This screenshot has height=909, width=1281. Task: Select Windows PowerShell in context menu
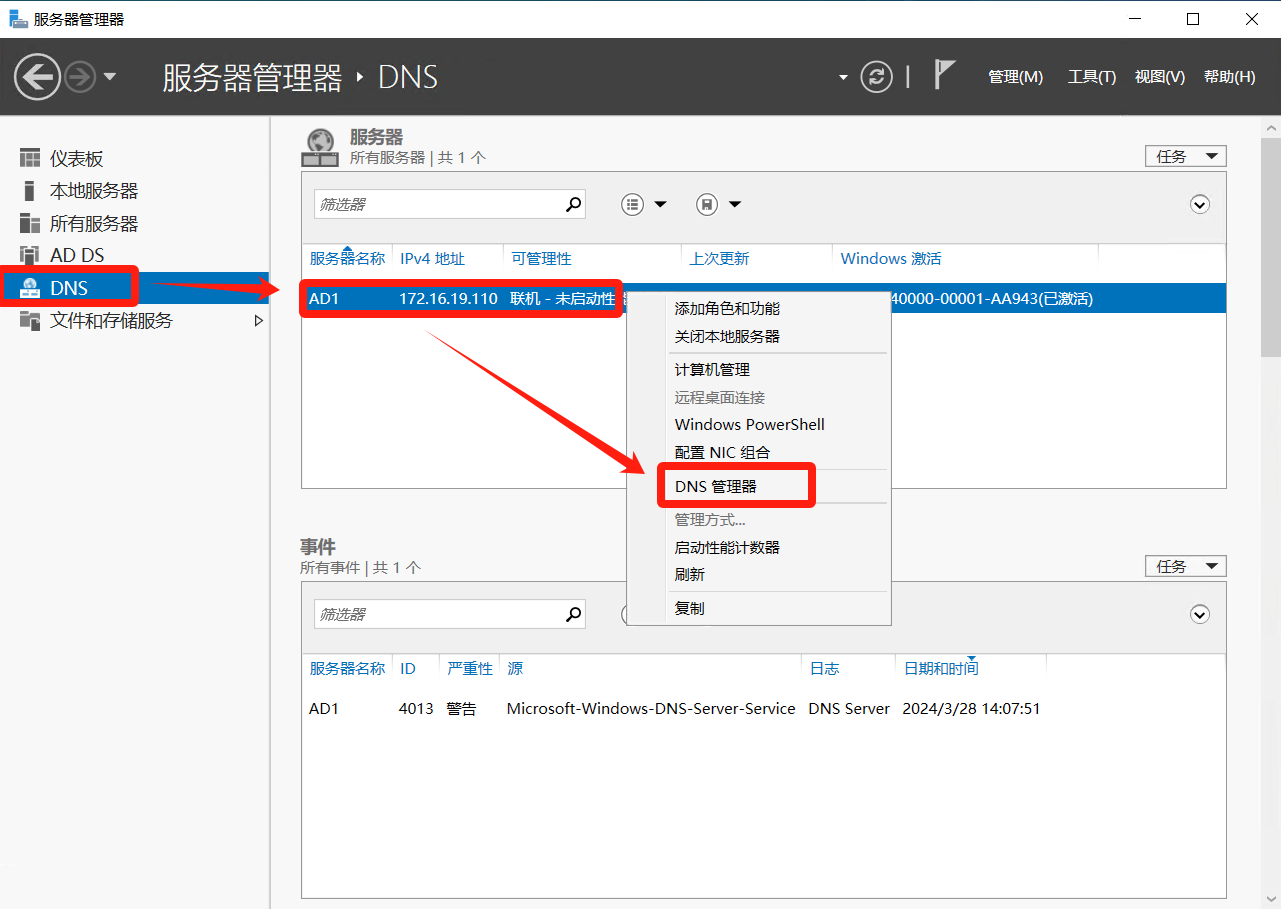point(749,424)
